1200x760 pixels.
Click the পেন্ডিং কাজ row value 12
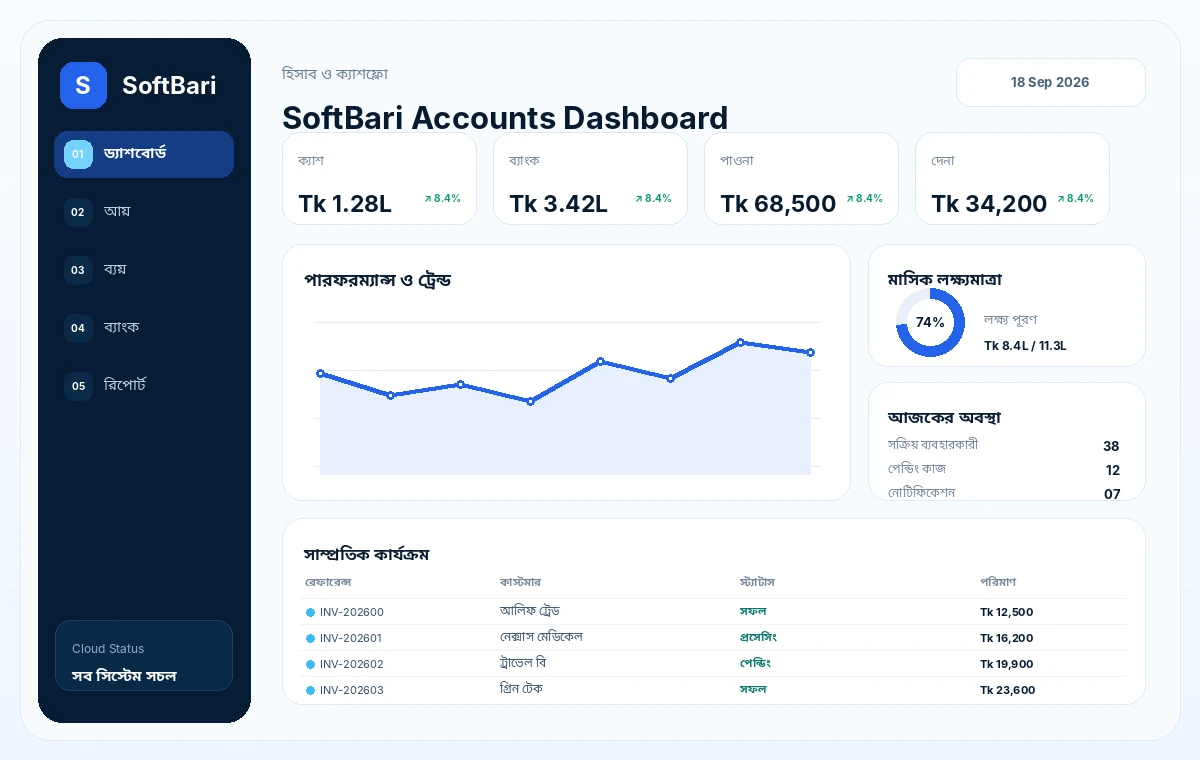(x=1112, y=470)
